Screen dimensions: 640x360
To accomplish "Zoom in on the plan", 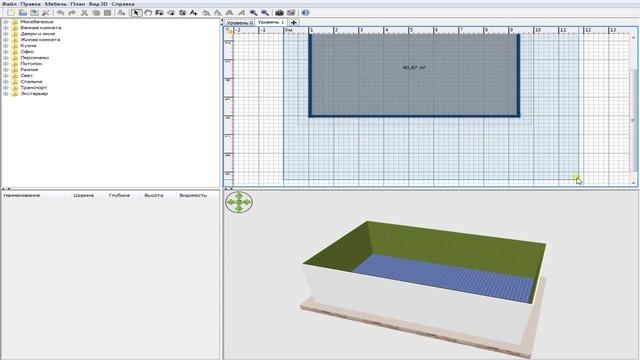I will click(253, 13).
